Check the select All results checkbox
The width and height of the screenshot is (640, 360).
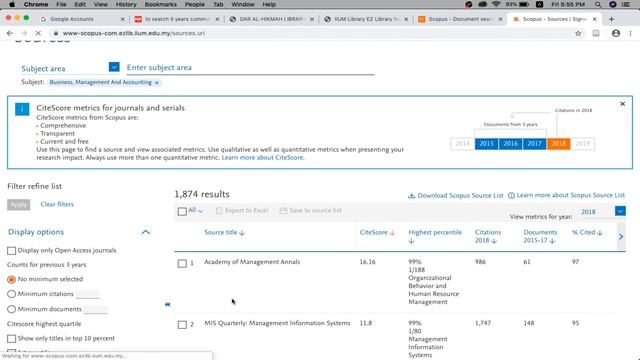(x=182, y=211)
